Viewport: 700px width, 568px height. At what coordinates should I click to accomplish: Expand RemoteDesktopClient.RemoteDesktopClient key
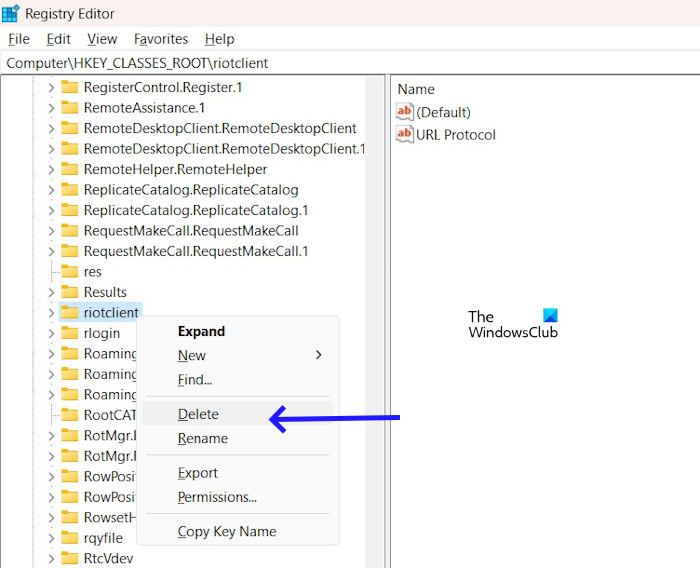(51, 128)
